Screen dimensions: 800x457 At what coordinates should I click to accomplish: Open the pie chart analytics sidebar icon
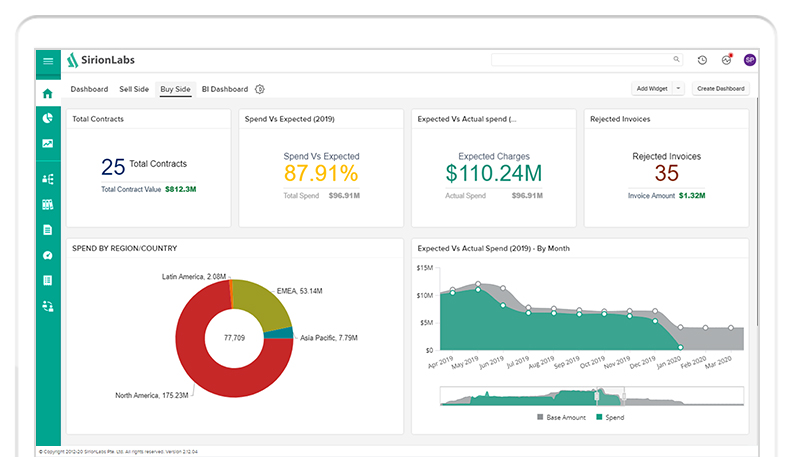(47, 118)
